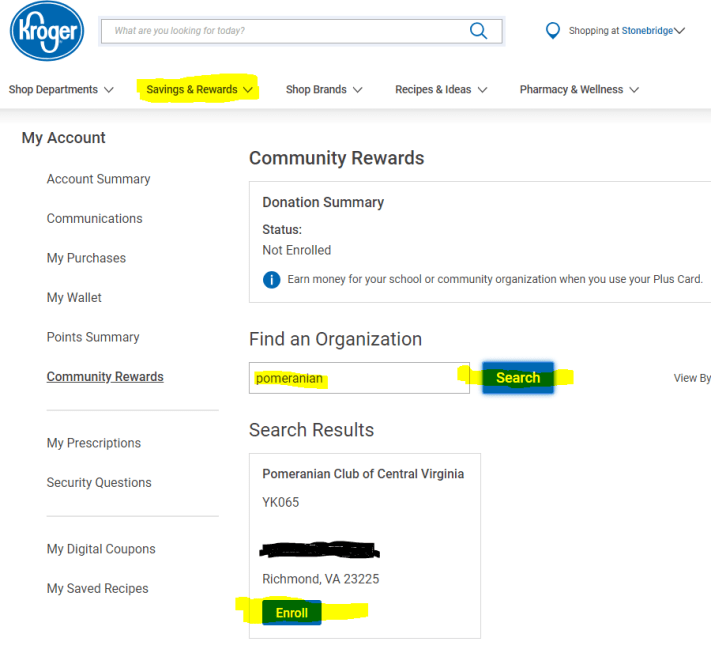Click the 'Community Rewards' page heading
This screenshot has height=668, width=711.
(336, 158)
